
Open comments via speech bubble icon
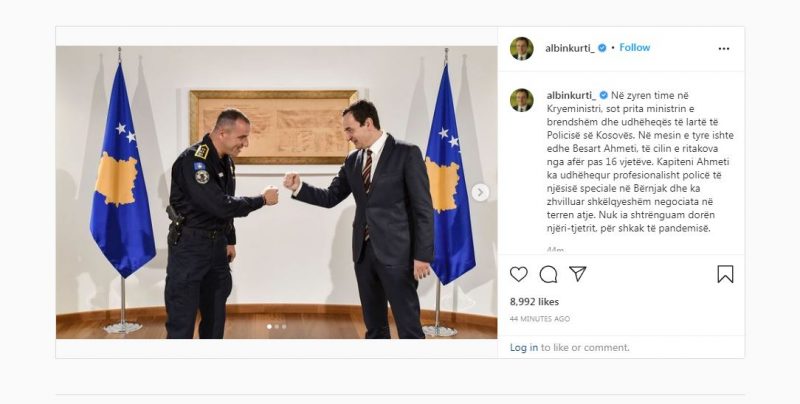548,274
